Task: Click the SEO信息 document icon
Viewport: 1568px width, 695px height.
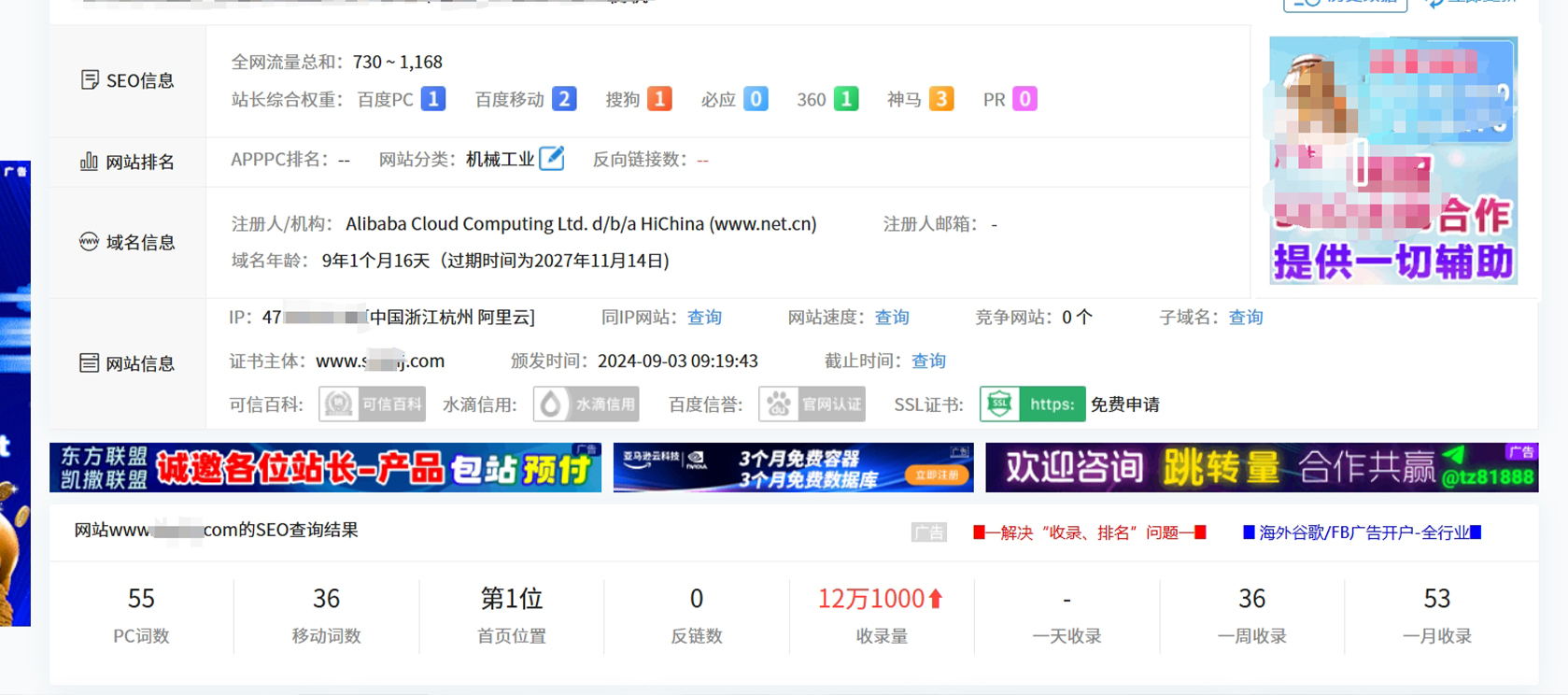Action: click(90, 80)
